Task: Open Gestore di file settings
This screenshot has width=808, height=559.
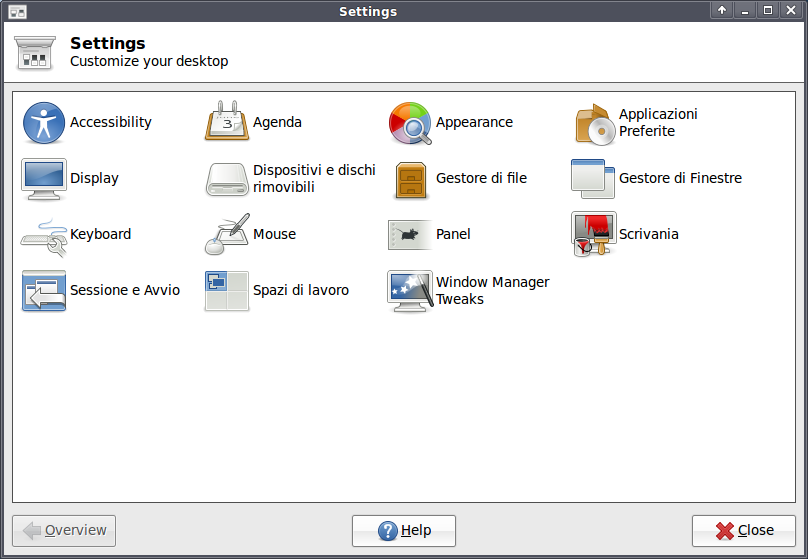Action: [x=410, y=179]
